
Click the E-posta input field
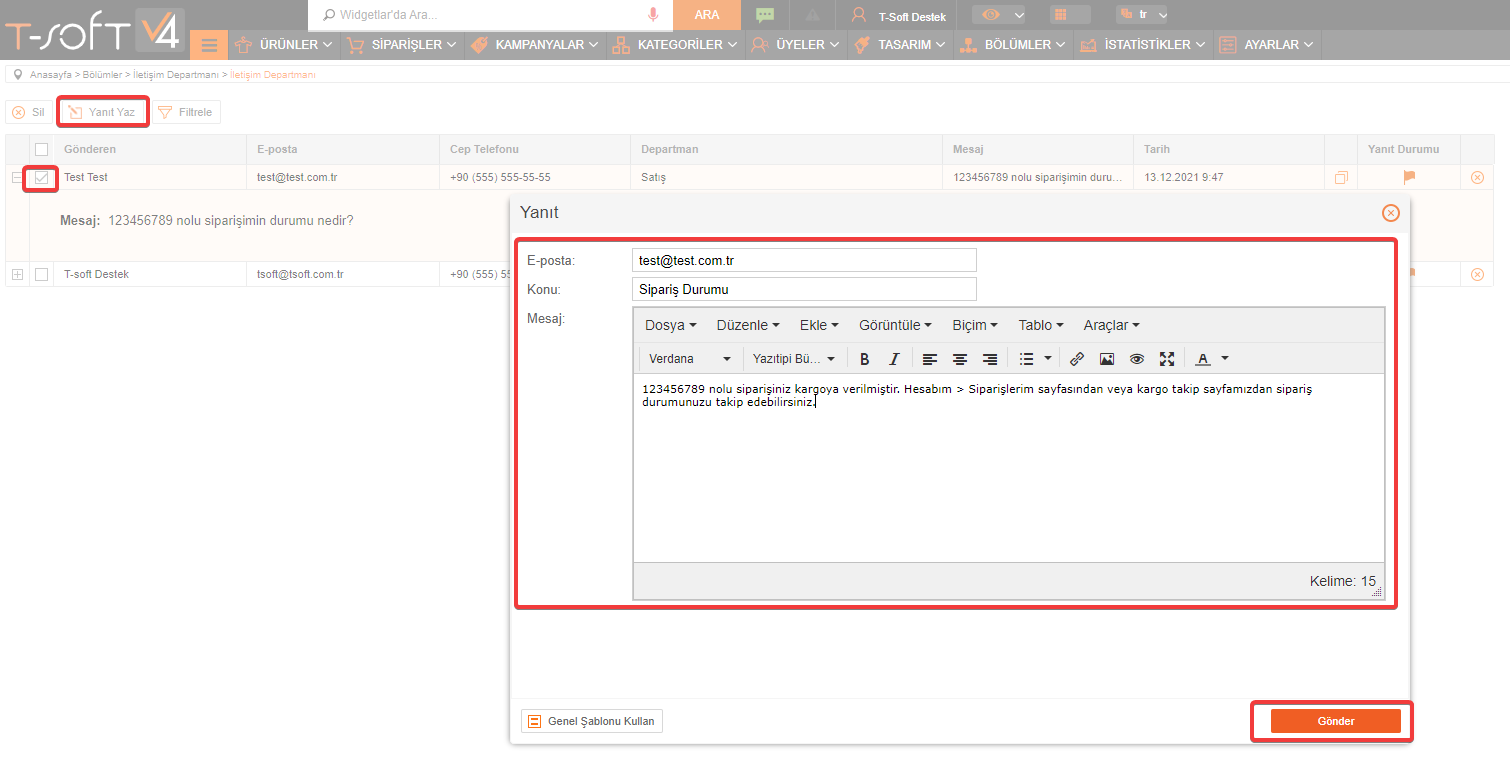[x=804, y=260]
